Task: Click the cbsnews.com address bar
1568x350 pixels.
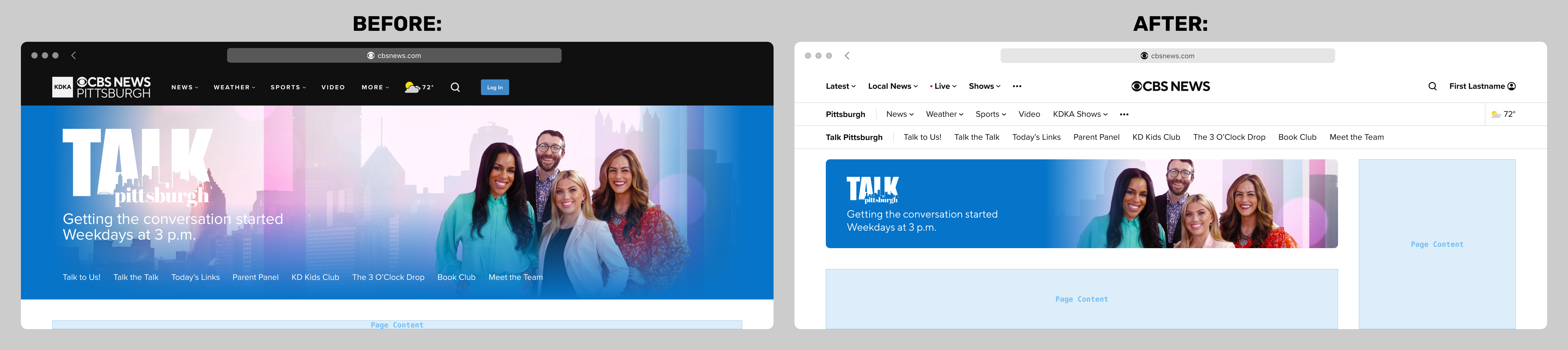Action: click(x=394, y=55)
